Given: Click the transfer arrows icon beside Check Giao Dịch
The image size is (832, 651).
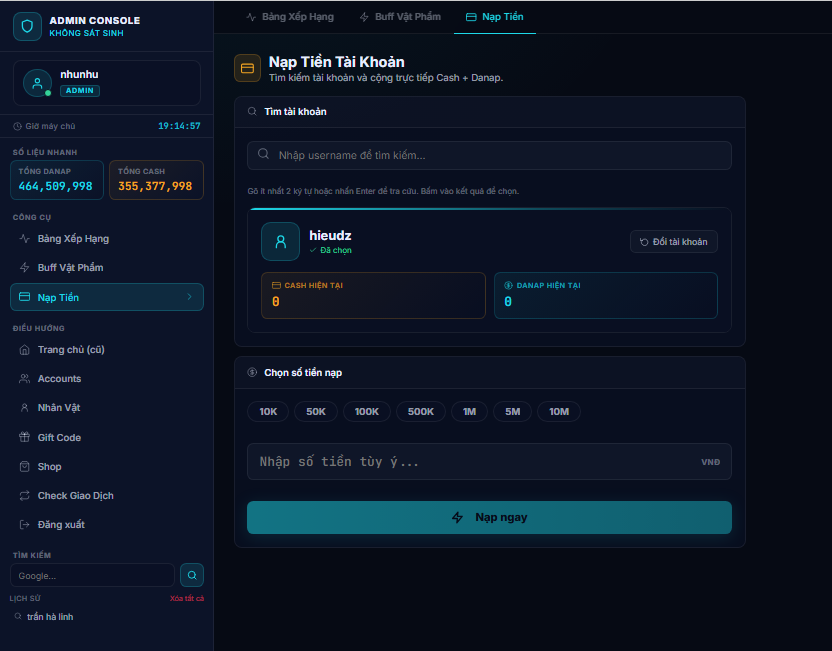Looking at the screenshot, I should [24, 496].
